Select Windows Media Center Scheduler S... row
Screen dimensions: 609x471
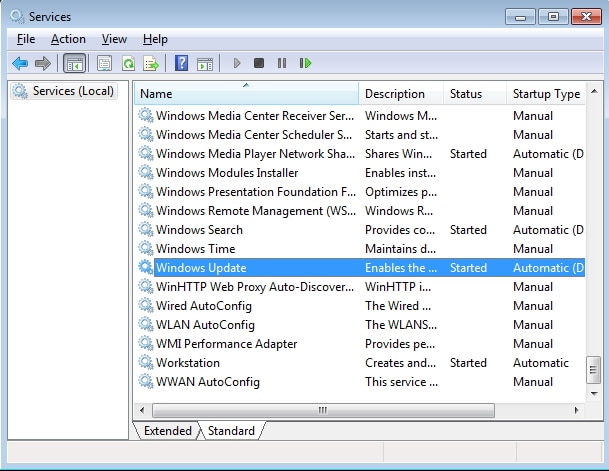[x=360, y=134]
